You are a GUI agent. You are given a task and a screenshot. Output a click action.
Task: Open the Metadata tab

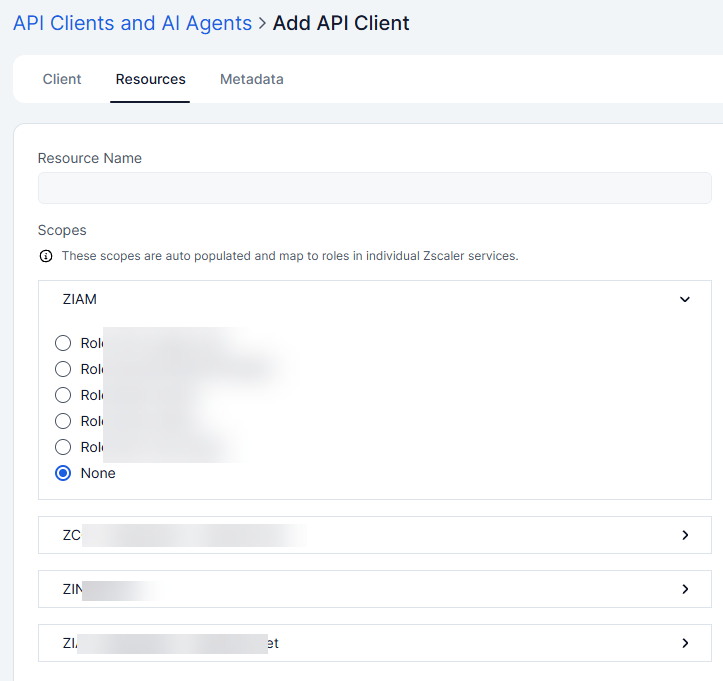pos(252,79)
